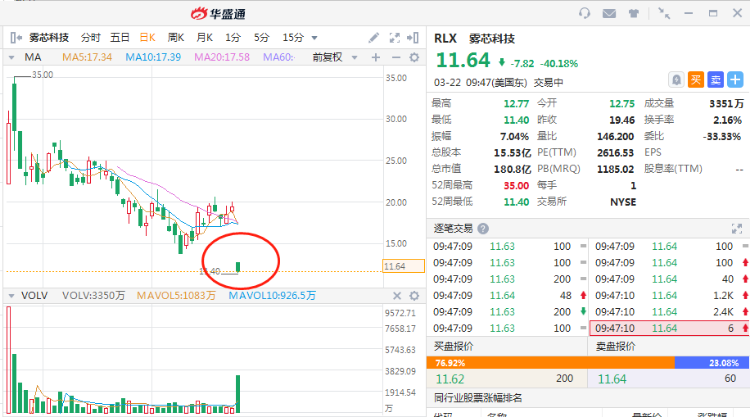Viewport: 750px width, 417px height.
Task: Click the 52周最高 value 35.00
Action: (x=516, y=186)
